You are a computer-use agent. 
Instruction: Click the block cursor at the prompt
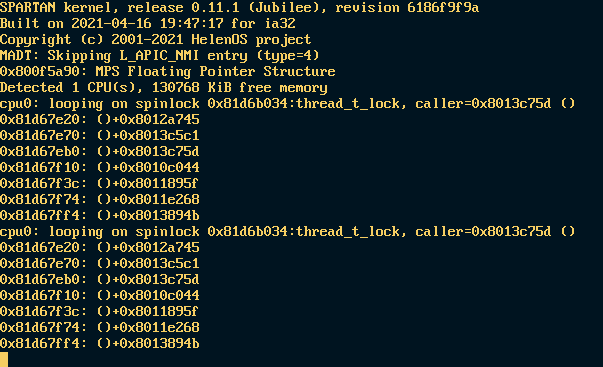(4, 359)
